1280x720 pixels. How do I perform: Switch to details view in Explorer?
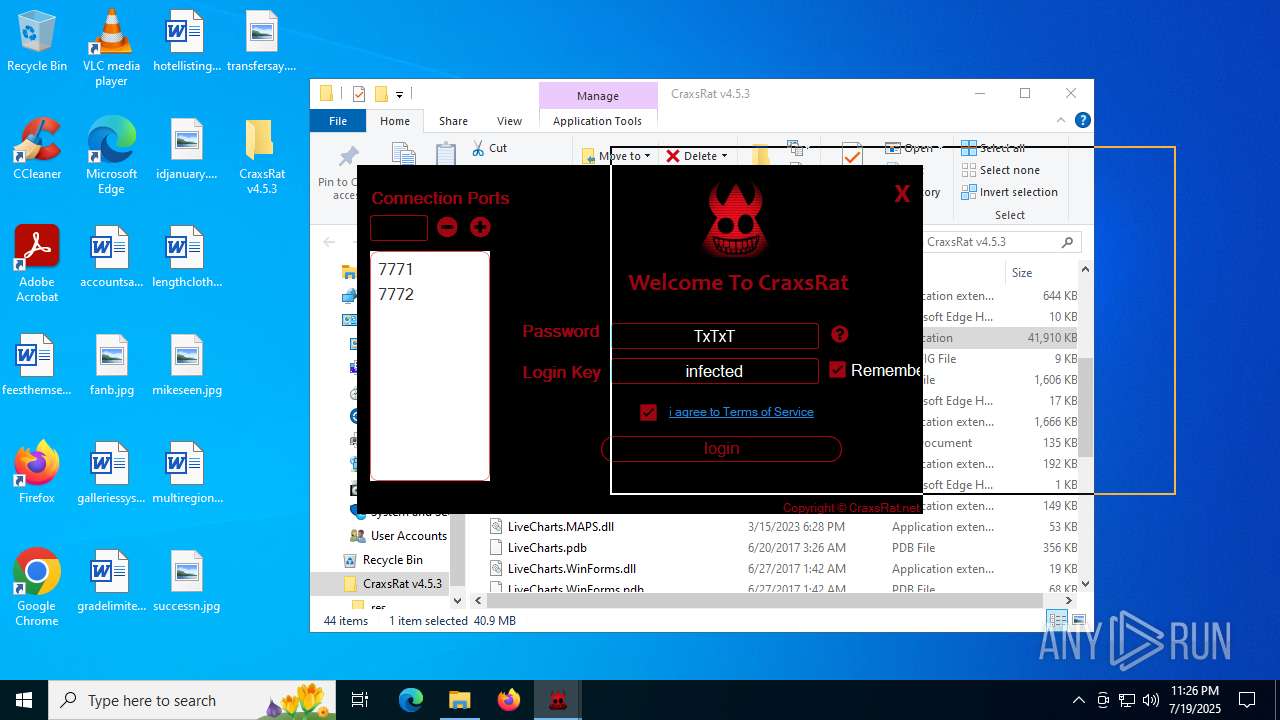coord(1055,620)
